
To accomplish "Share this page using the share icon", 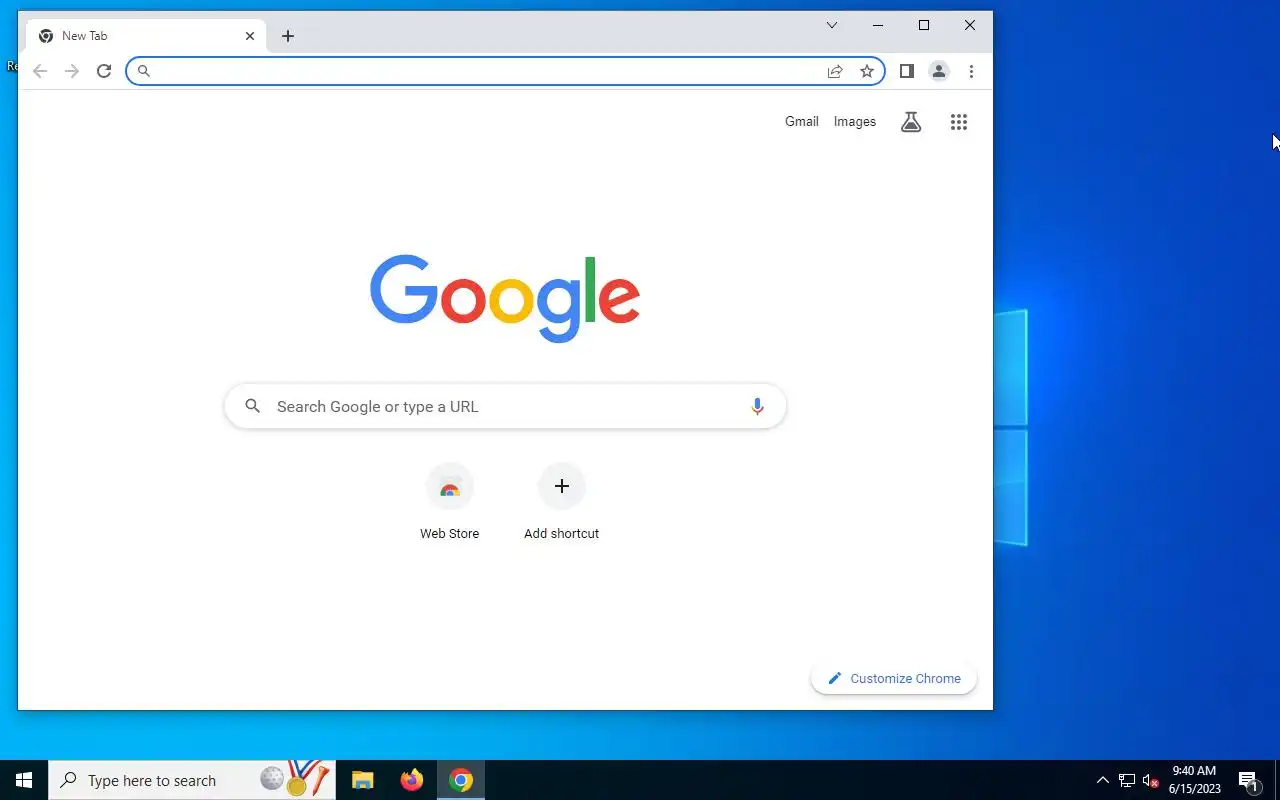I will point(835,71).
